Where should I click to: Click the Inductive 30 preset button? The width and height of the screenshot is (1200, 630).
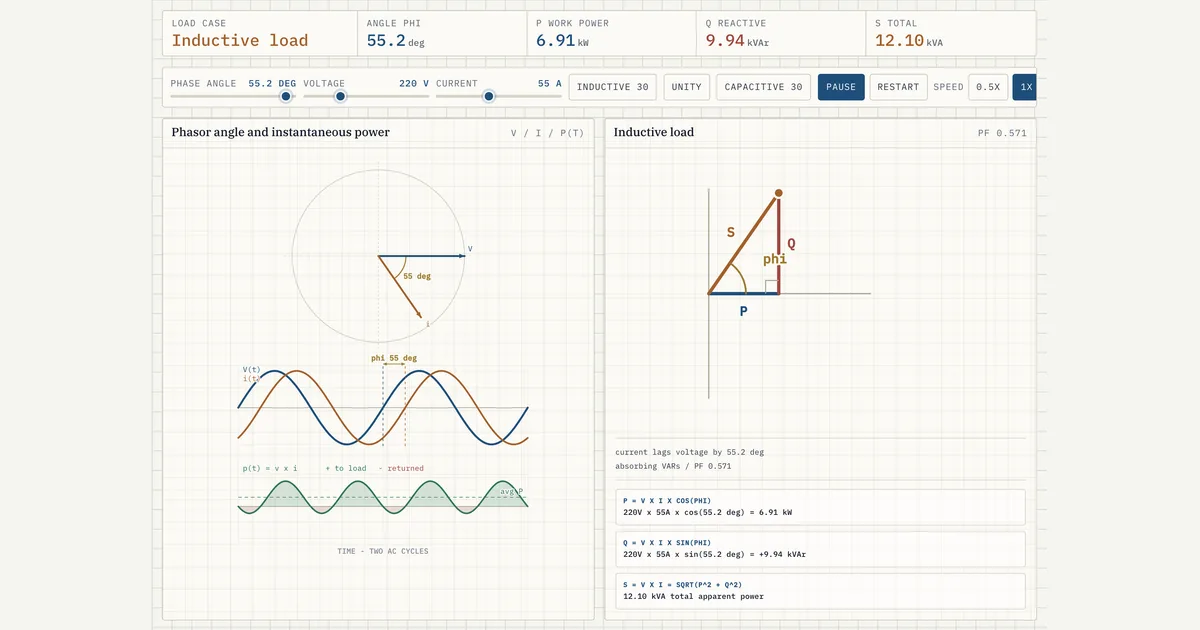(613, 87)
